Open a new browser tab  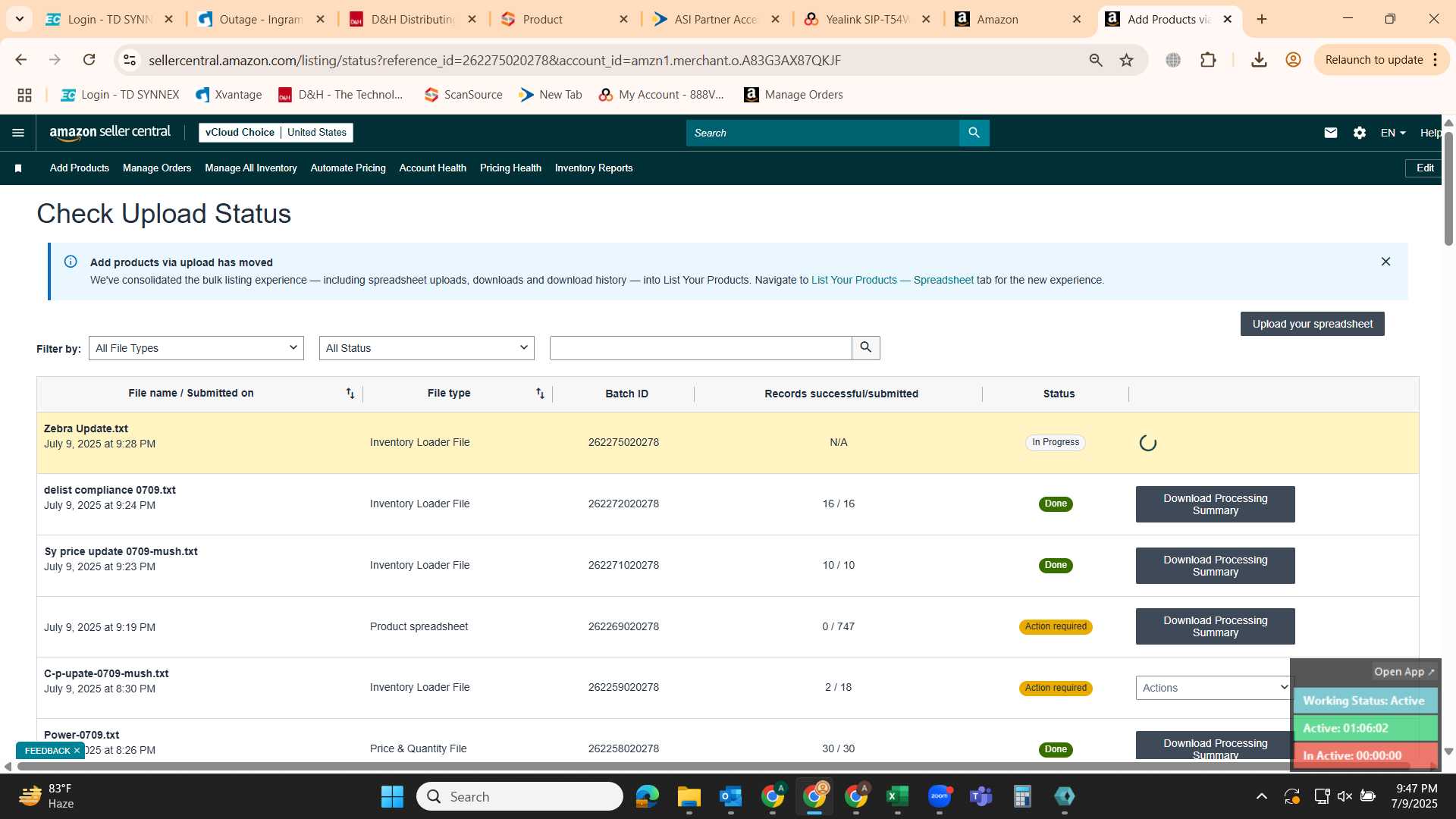(1262, 19)
